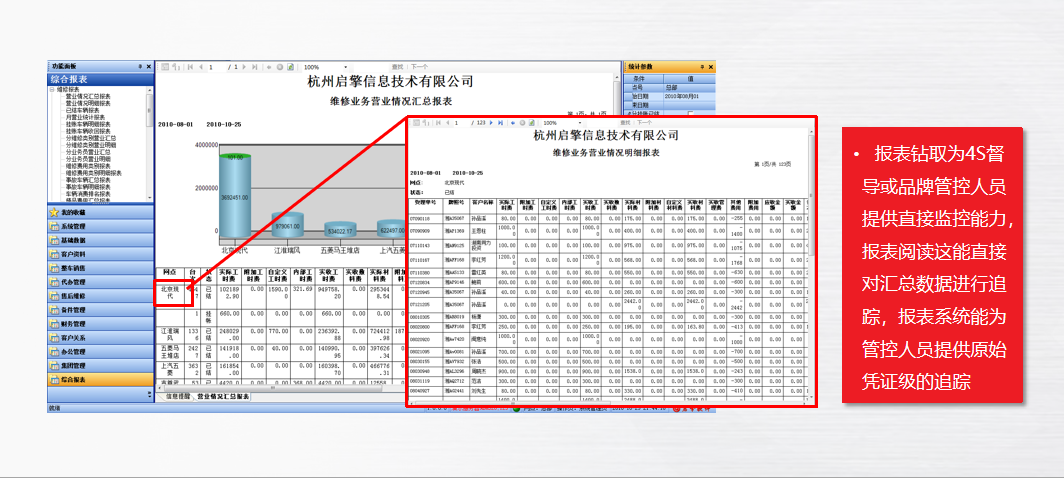The image size is (1064, 478).
Task: Click first page icon in summary report toolbar
Action: (x=189, y=67)
